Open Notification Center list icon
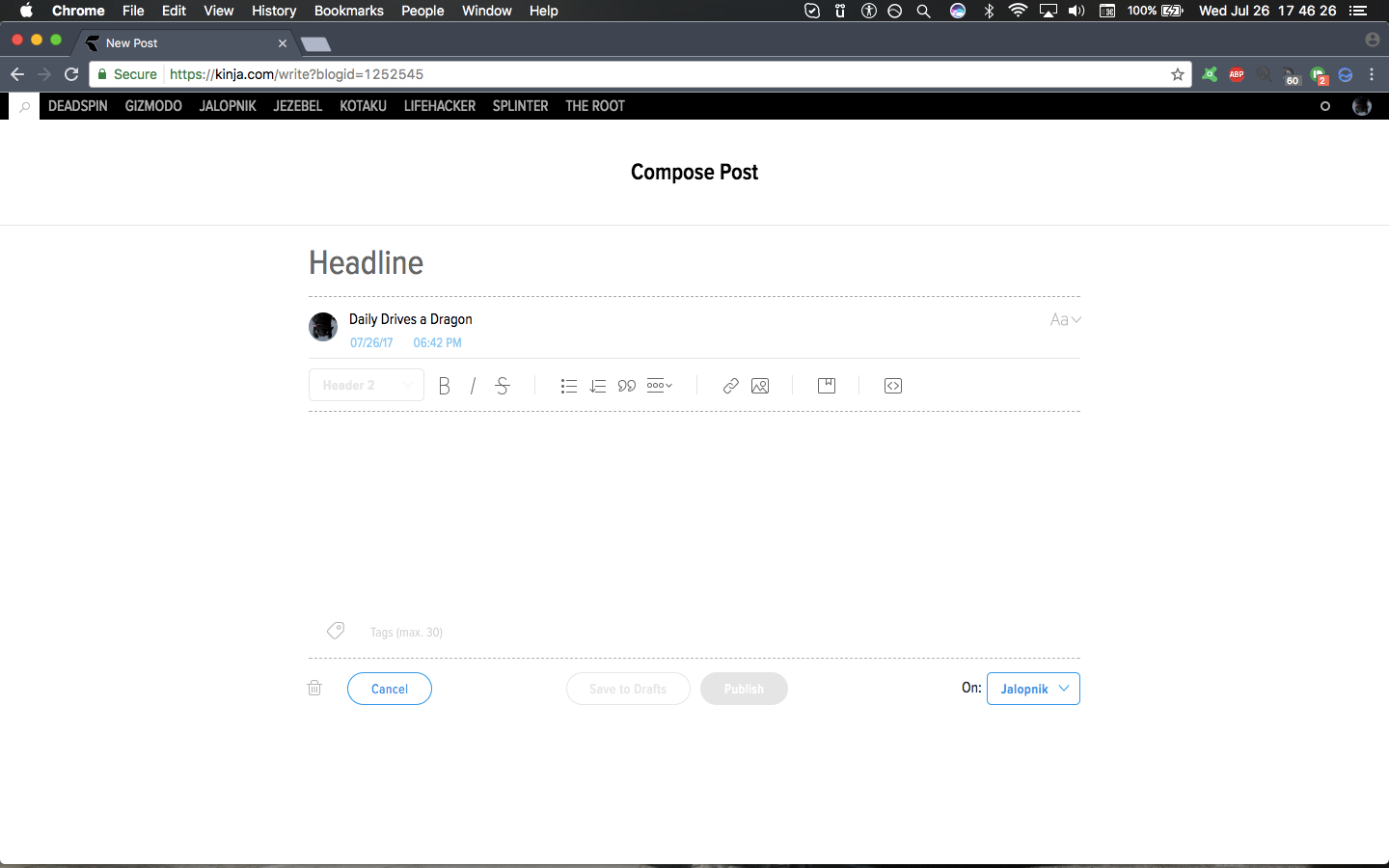 click(1358, 11)
